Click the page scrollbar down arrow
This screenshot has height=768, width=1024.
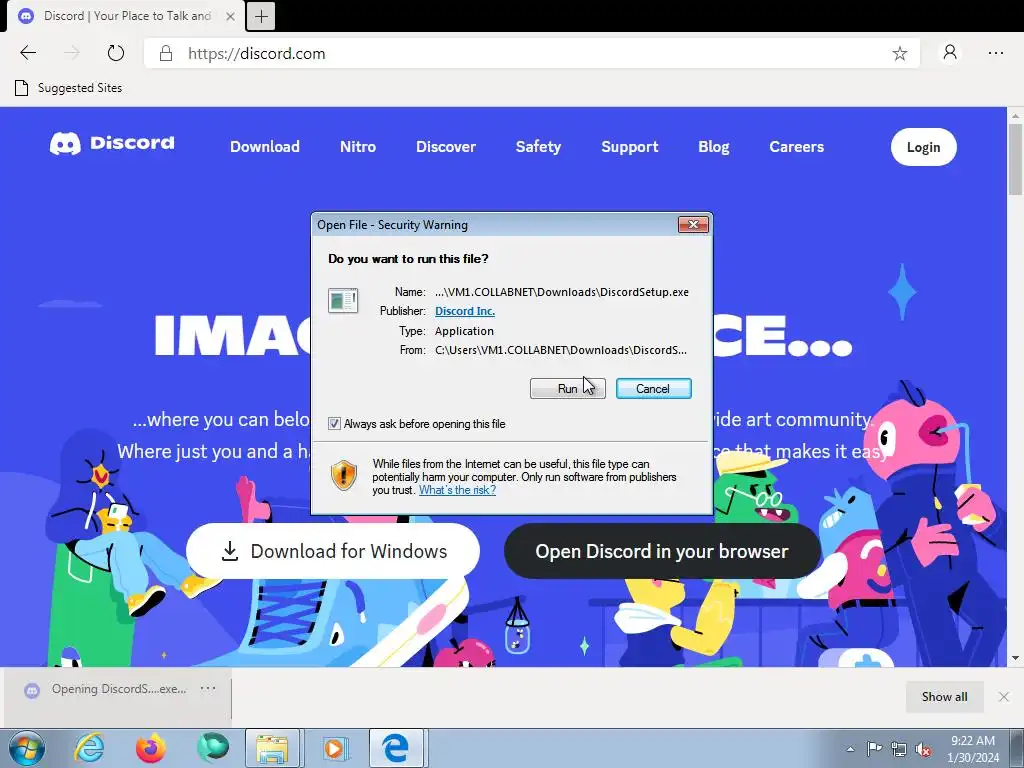point(1015,658)
